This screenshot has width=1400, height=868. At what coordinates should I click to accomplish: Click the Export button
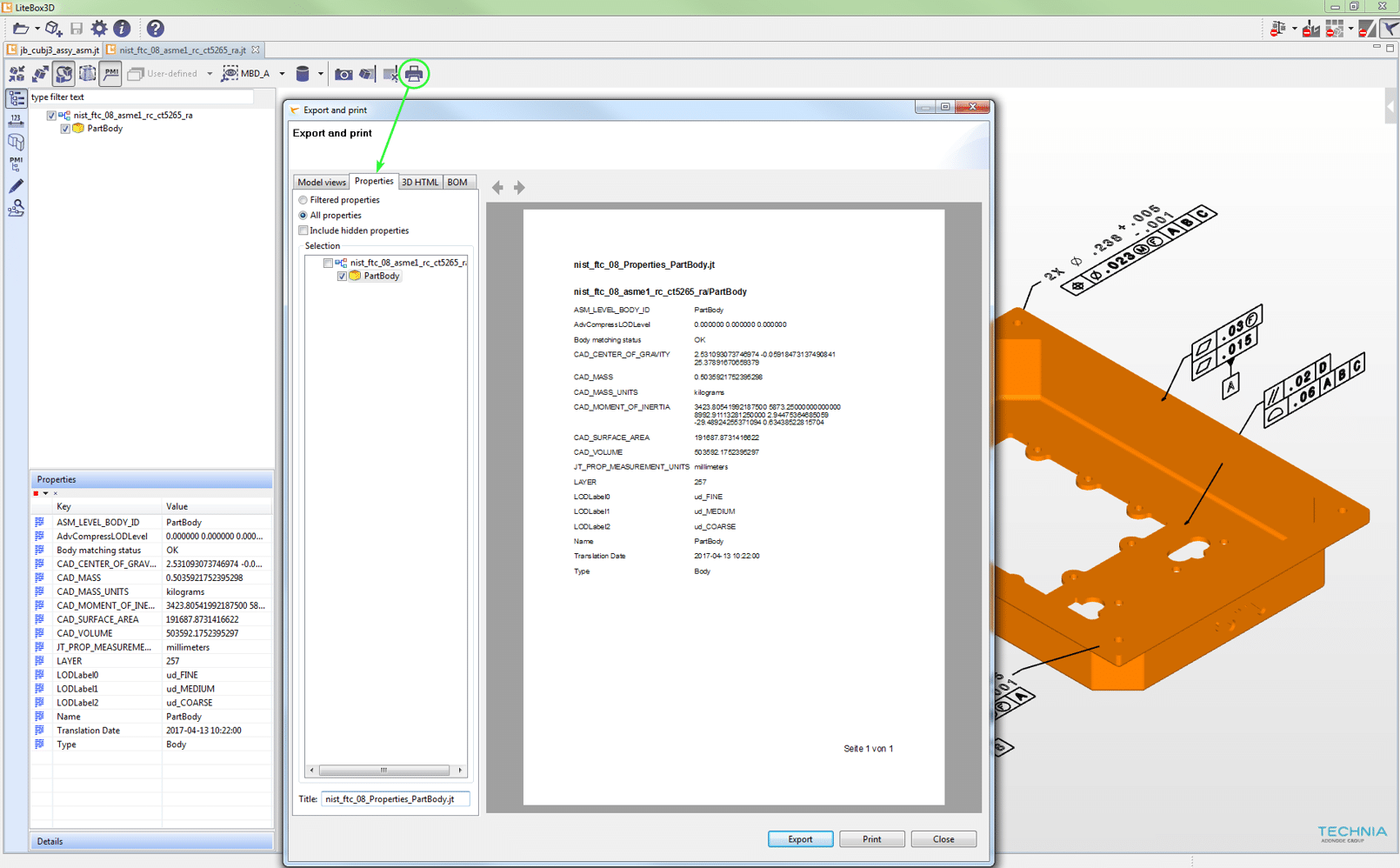click(800, 839)
